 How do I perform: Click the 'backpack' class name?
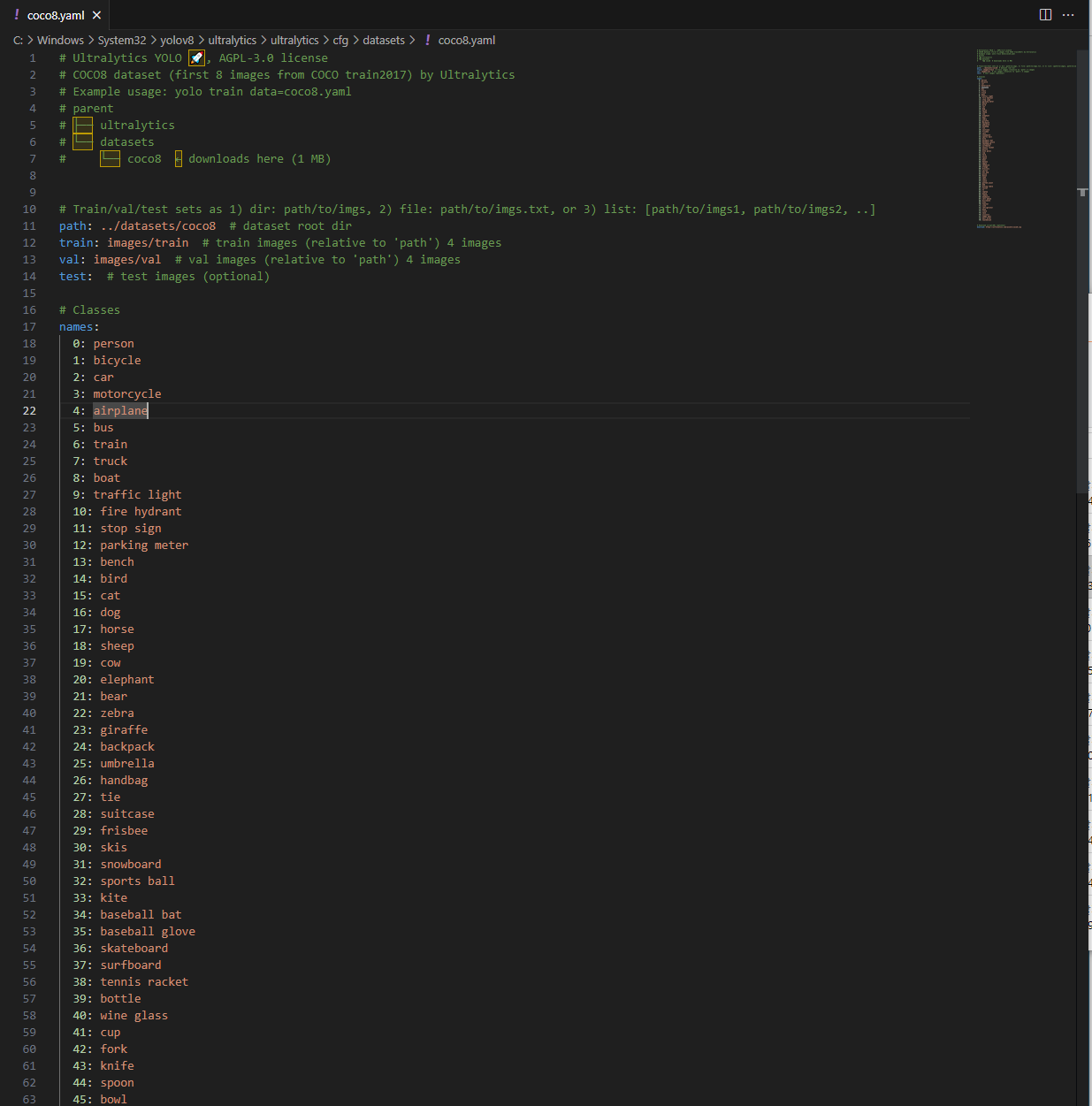click(x=127, y=747)
